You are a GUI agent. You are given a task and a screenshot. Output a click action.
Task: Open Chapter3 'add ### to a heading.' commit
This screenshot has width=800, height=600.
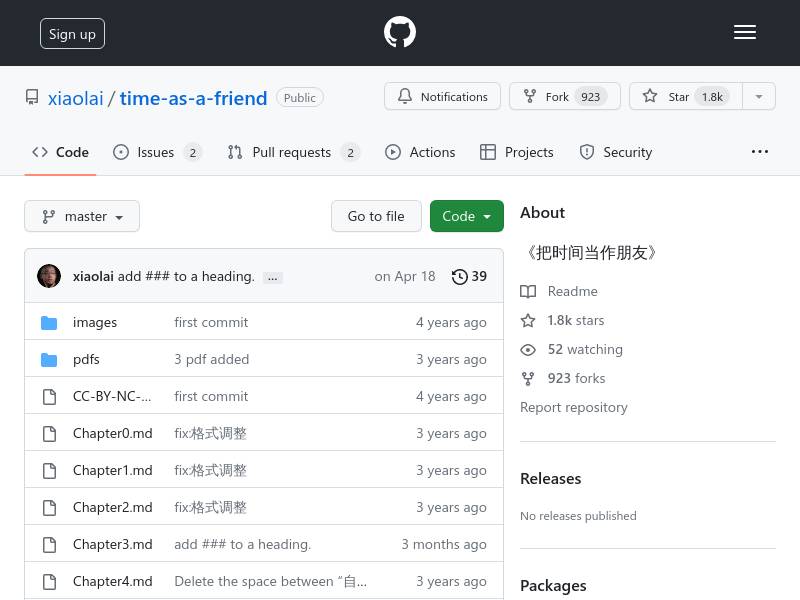tap(242, 544)
